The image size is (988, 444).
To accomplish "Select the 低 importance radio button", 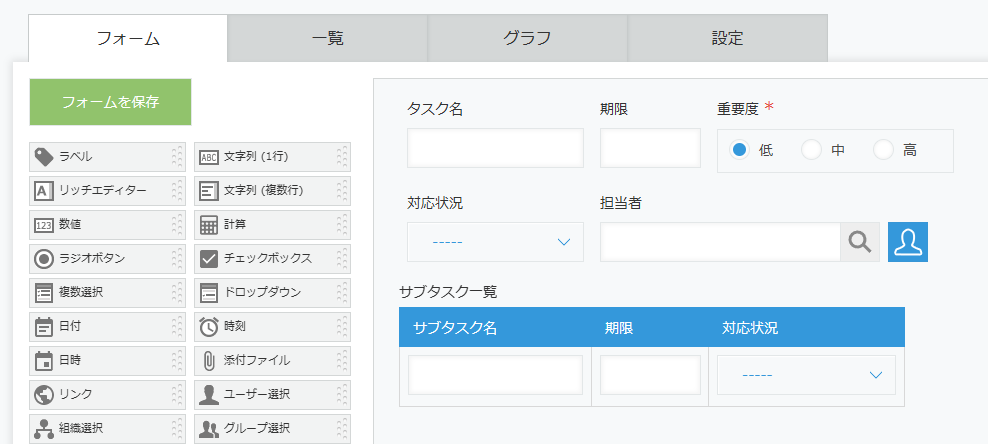I will tap(740, 150).
